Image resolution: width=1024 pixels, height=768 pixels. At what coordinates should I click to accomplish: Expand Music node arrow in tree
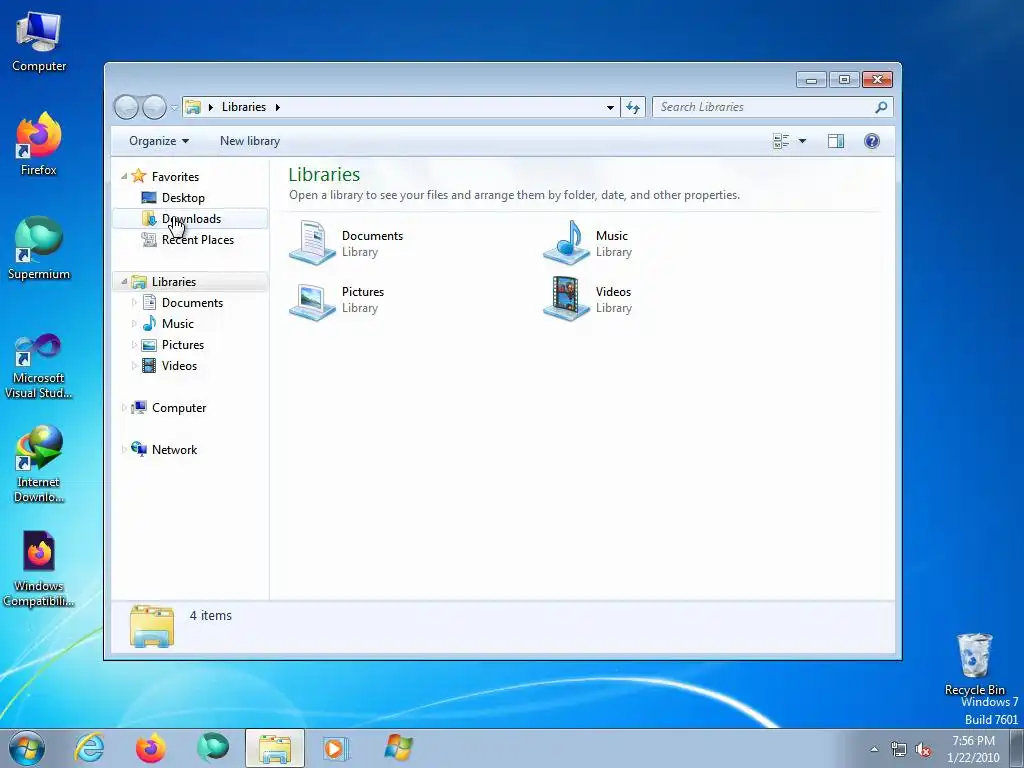134,323
